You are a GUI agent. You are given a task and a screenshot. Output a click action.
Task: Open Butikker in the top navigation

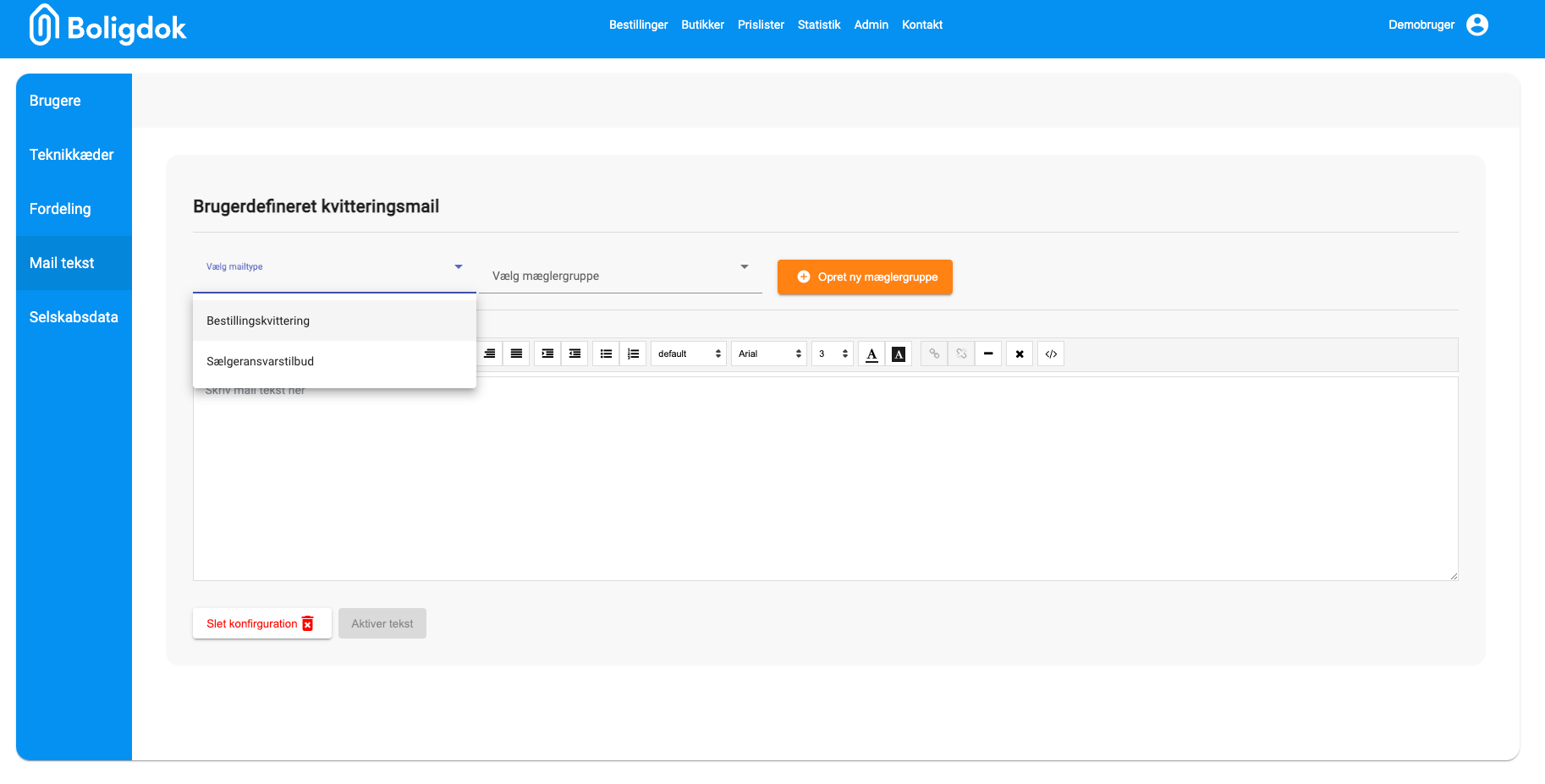coord(702,25)
